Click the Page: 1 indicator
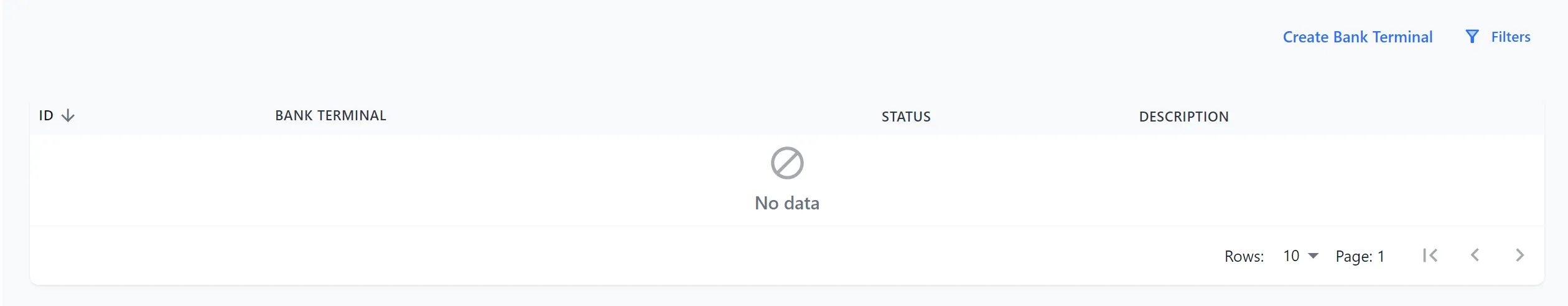Screen dimensions: 1568x306 pyautogui.click(x=1360, y=256)
